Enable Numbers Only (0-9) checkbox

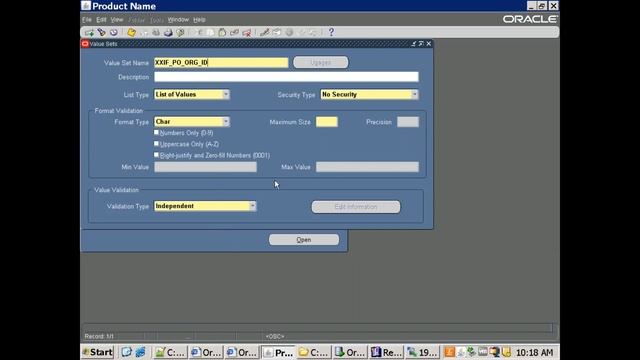156,132
